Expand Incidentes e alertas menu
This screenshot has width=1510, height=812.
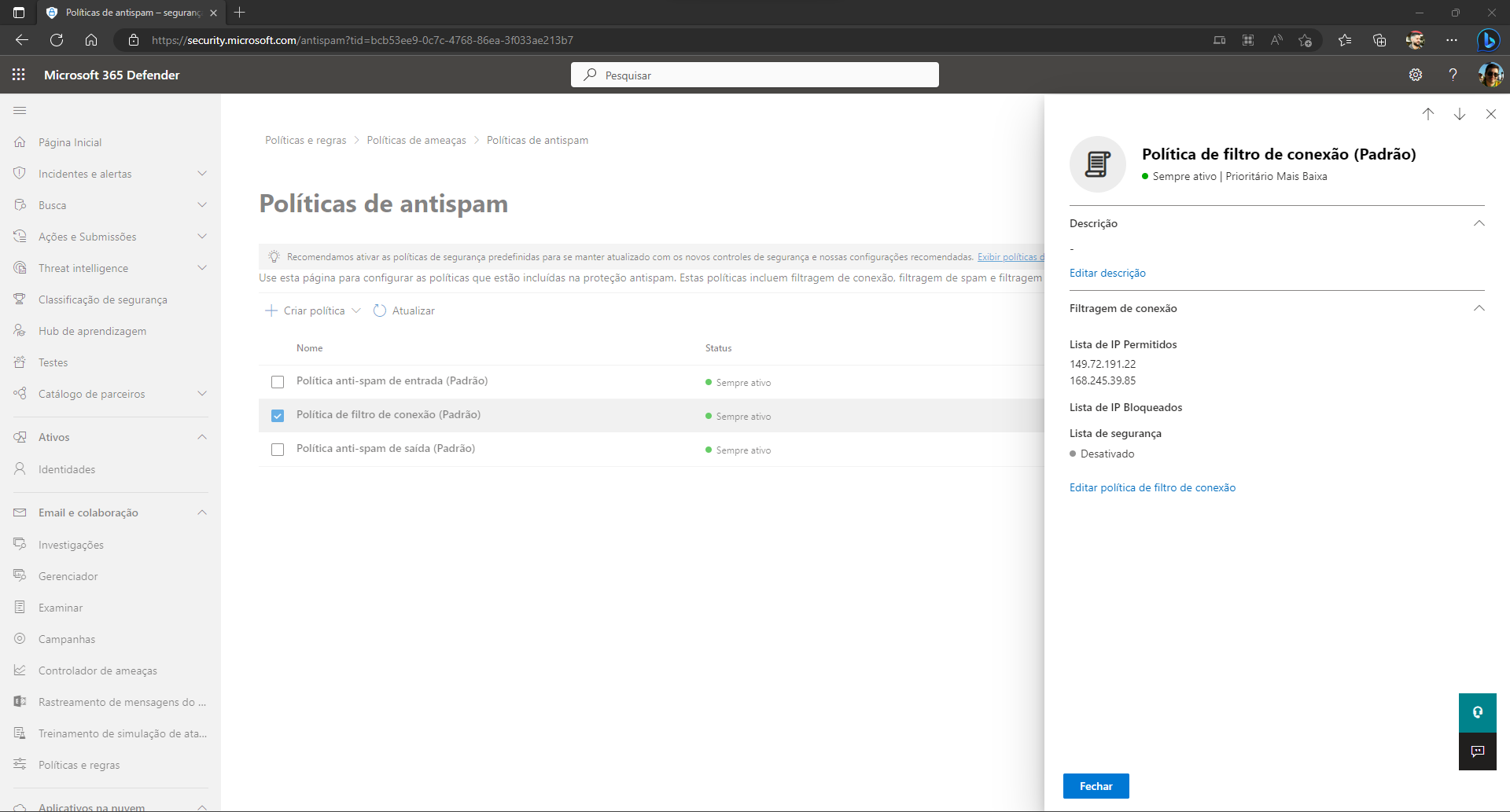click(x=202, y=174)
